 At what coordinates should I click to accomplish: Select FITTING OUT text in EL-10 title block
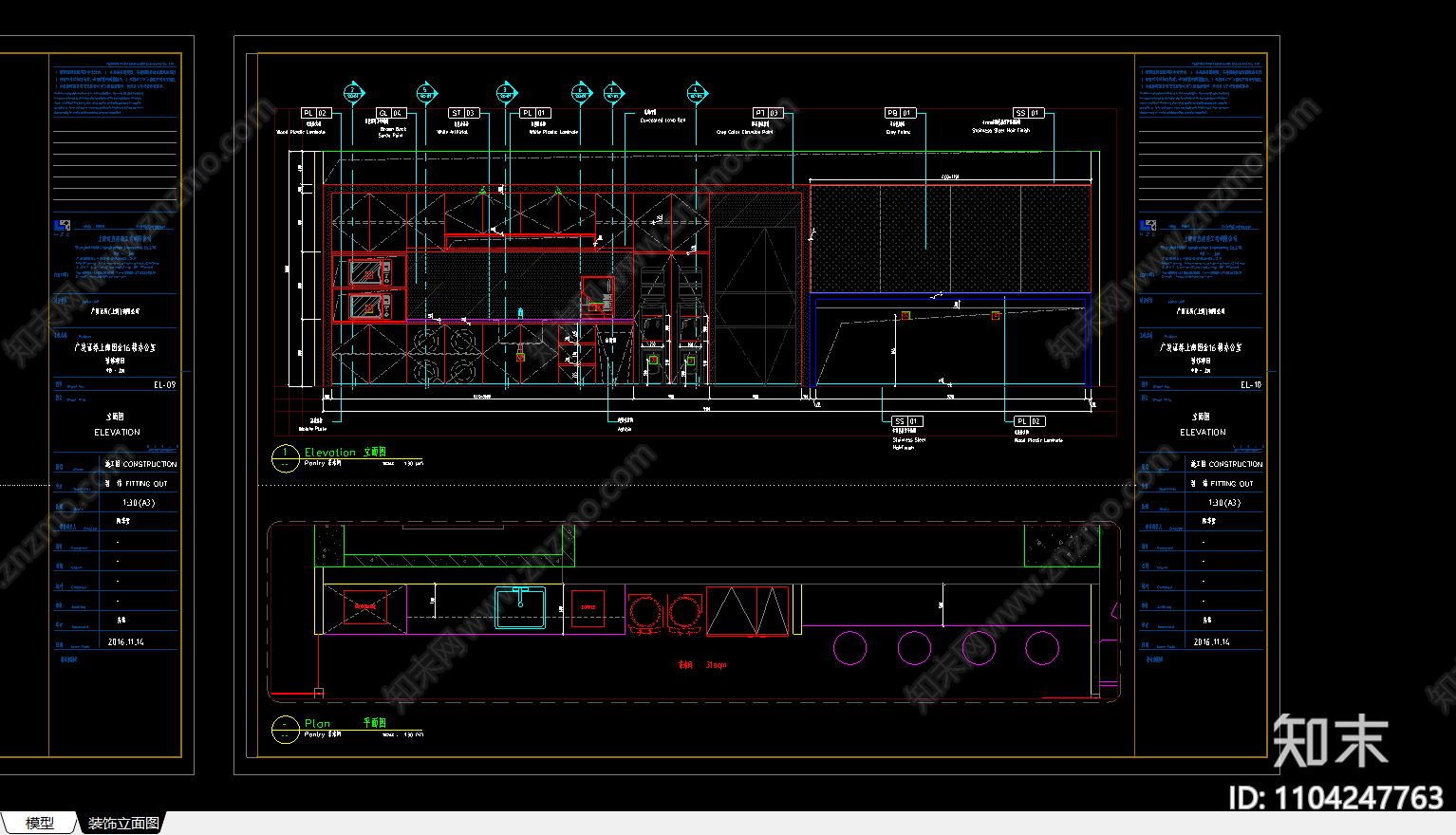click(1232, 484)
